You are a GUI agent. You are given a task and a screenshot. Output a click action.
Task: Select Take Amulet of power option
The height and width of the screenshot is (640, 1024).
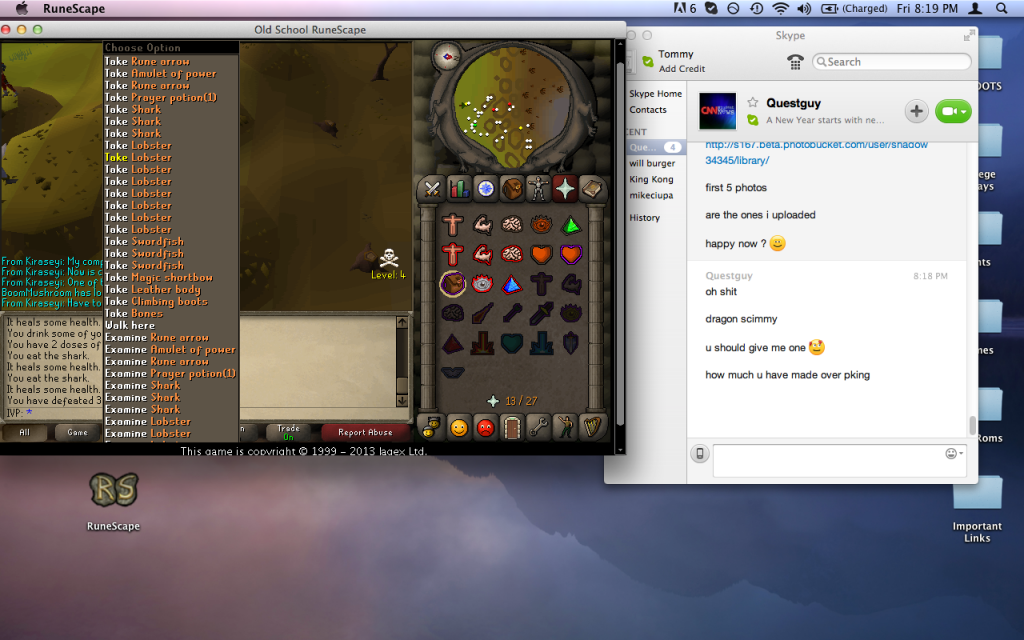tap(160, 73)
